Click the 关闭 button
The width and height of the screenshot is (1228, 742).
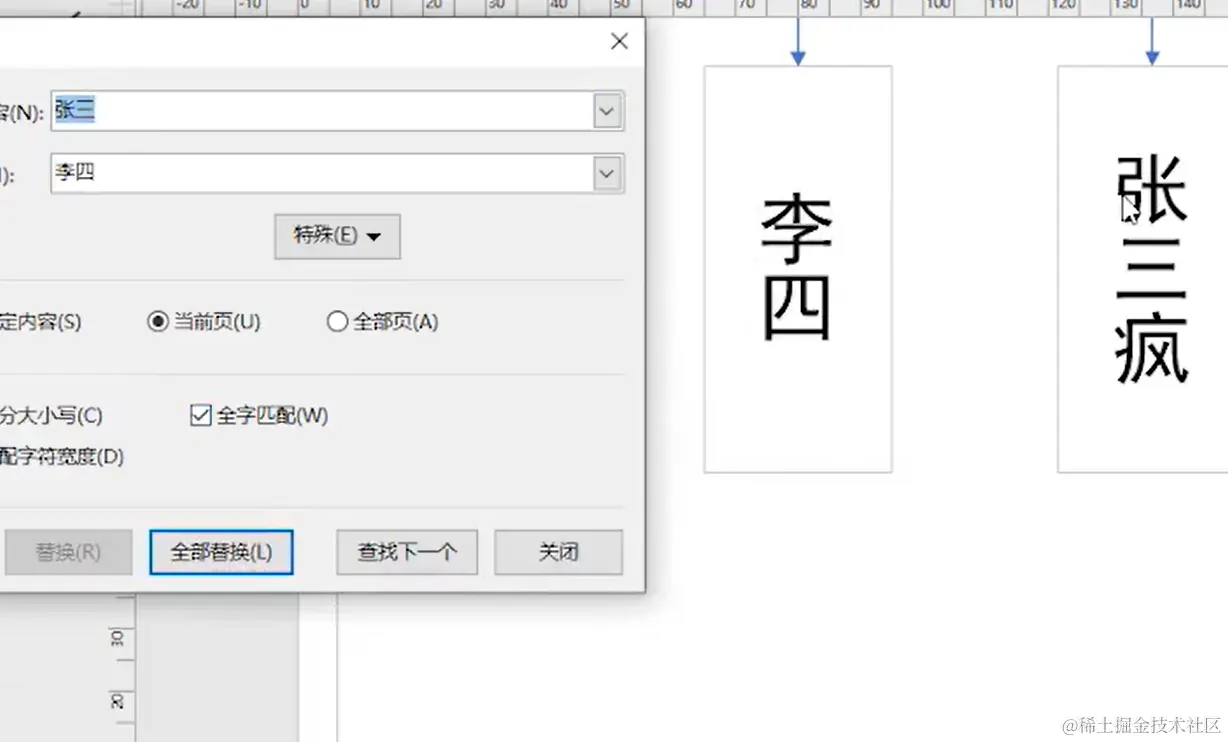(557, 552)
